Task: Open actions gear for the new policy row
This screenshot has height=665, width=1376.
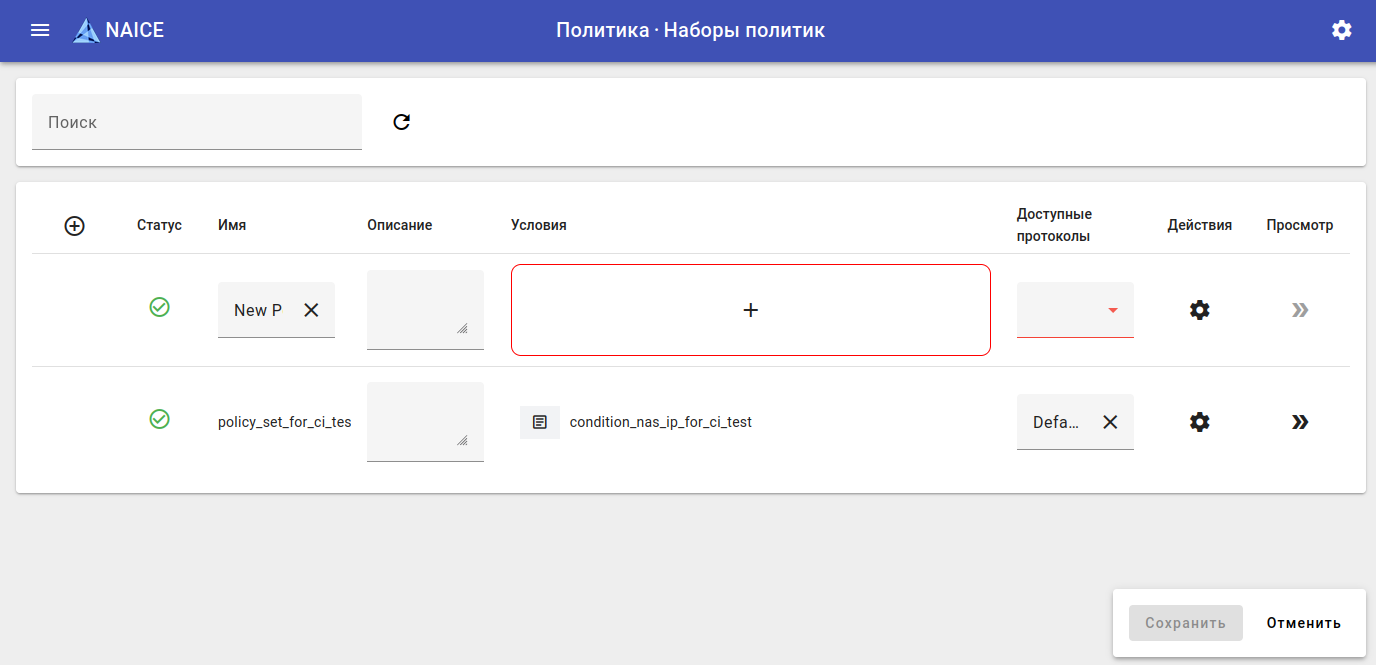Action: pos(1199,310)
